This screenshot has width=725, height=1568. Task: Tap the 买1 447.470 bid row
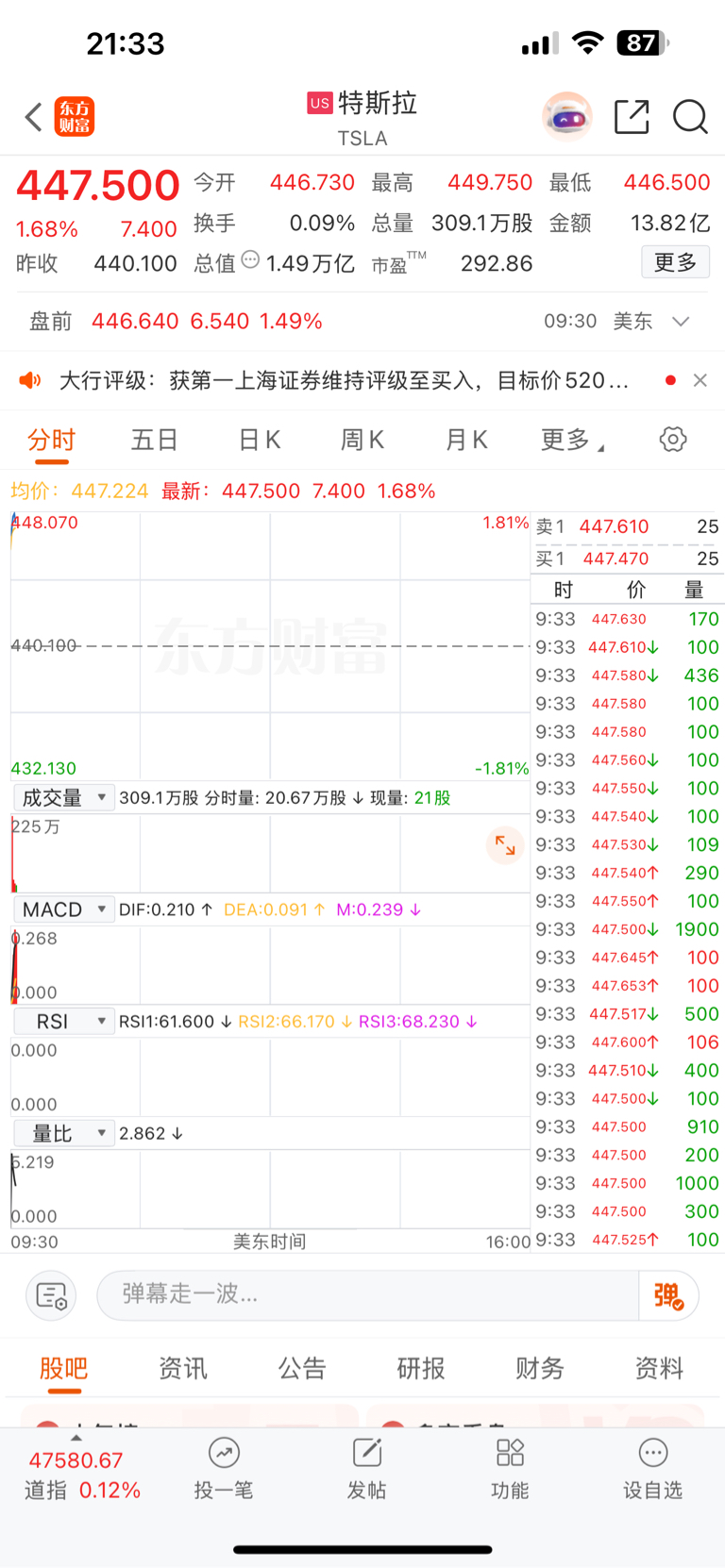(x=628, y=559)
